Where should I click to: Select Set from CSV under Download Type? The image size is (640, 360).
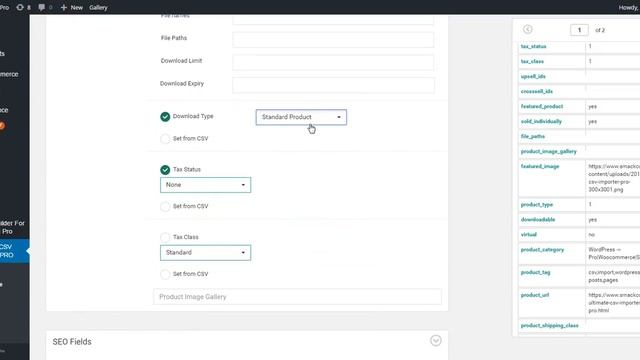[x=165, y=139]
